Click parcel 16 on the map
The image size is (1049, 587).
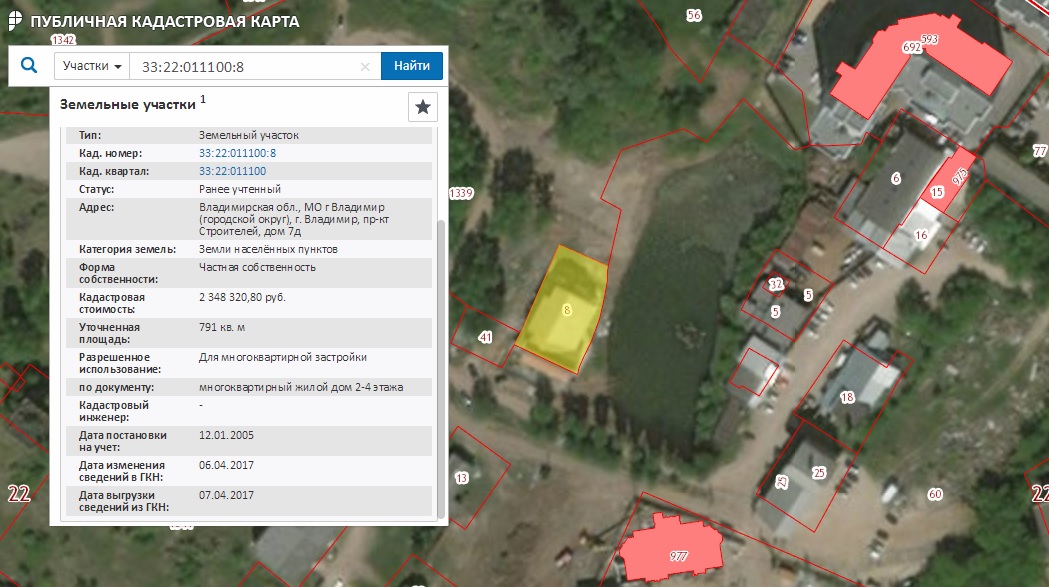coord(915,238)
